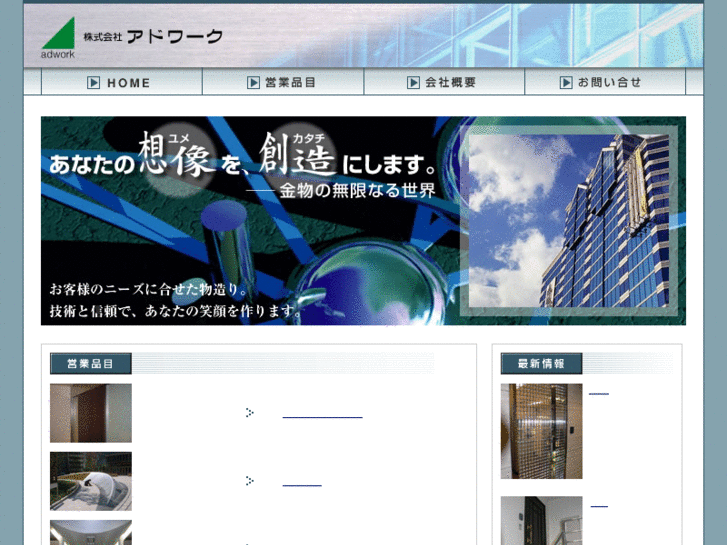Open the HOME navigation tab
Viewport: 727px width, 545px height.
pos(122,83)
